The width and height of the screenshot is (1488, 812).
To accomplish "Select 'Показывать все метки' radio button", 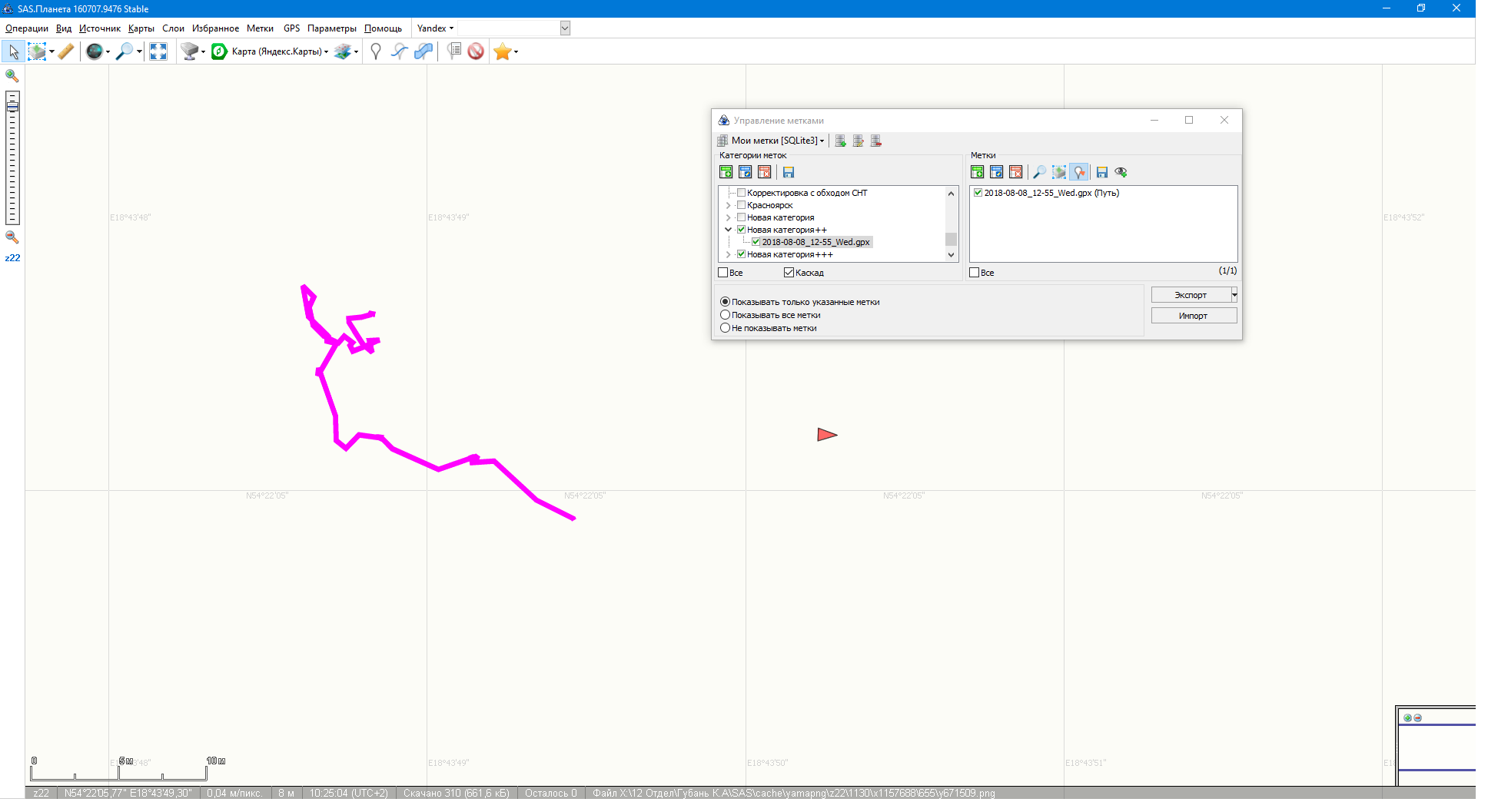I will (x=725, y=315).
